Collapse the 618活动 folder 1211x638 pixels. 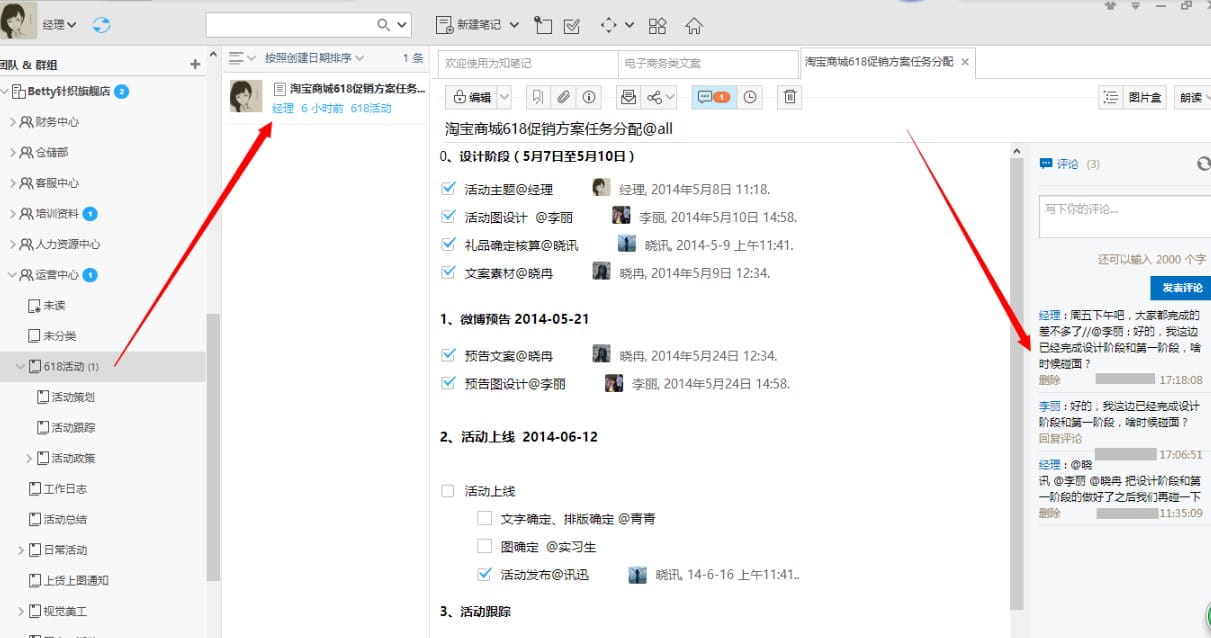pyautogui.click(x=20, y=367)
